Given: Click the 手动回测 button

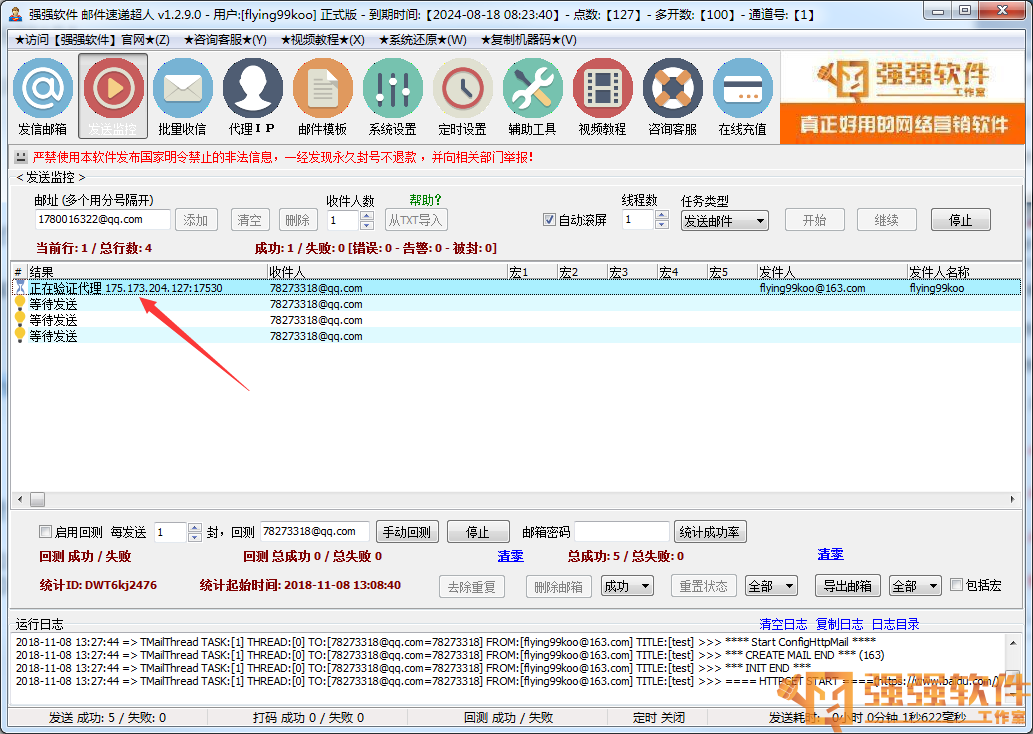Looking at the screenshot, I should coord(407,532).
